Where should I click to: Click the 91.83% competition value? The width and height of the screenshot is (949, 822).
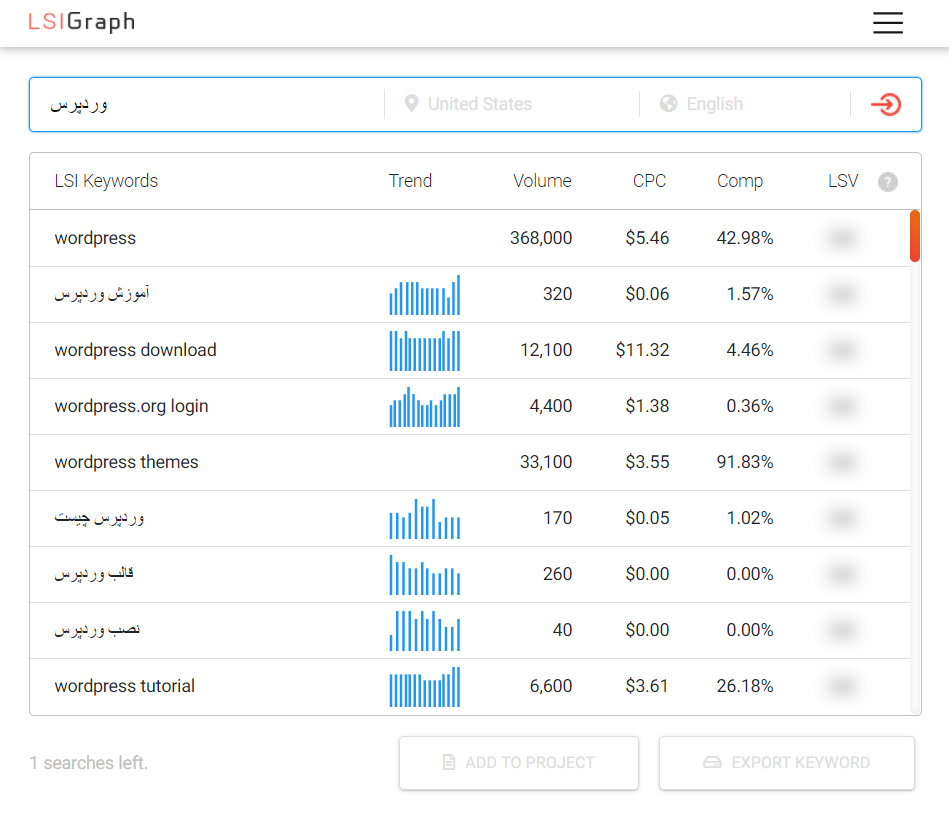pos(744,462)
